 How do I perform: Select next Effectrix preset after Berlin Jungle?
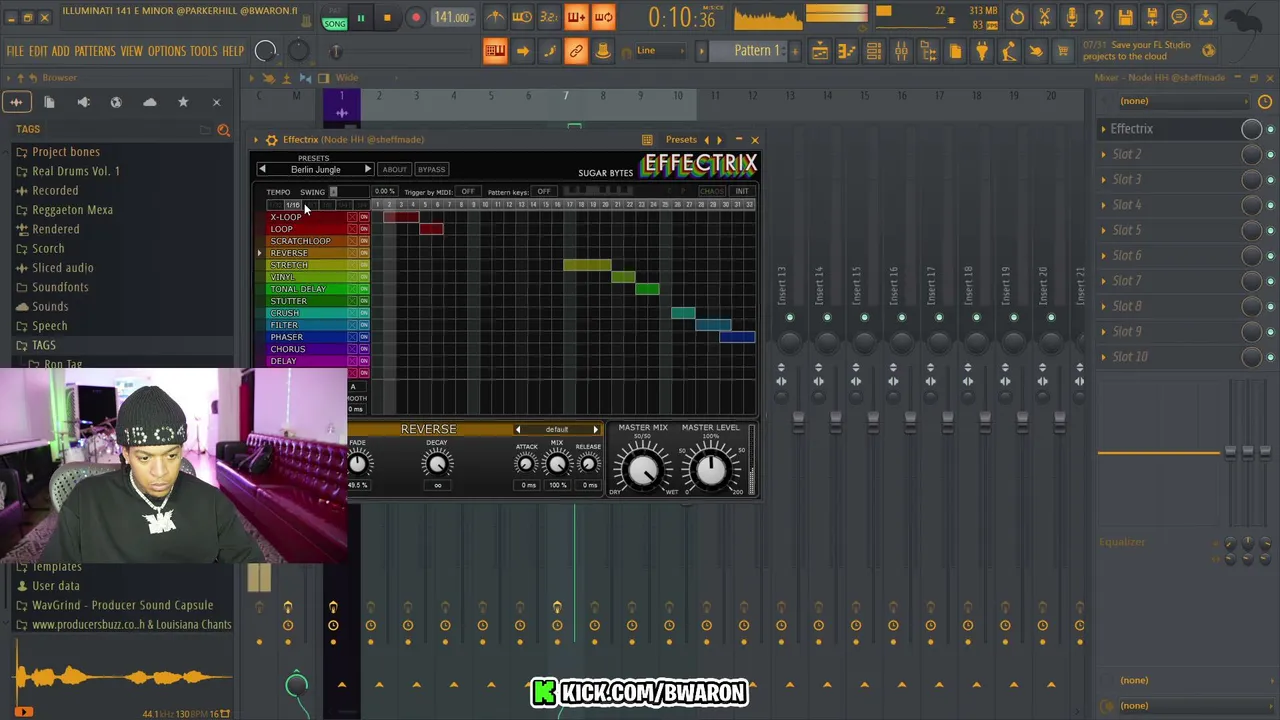[367, 170]
